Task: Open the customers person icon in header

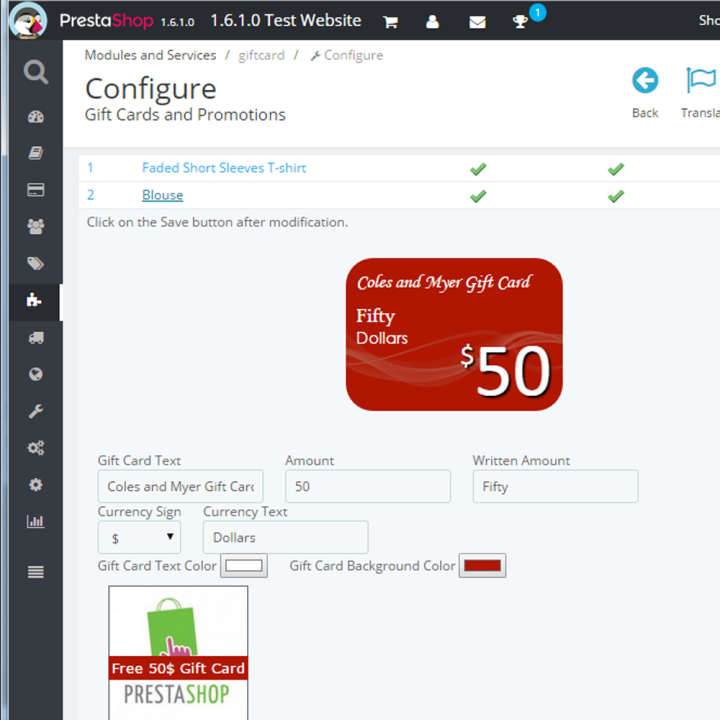Action: [x=432, y=22]
